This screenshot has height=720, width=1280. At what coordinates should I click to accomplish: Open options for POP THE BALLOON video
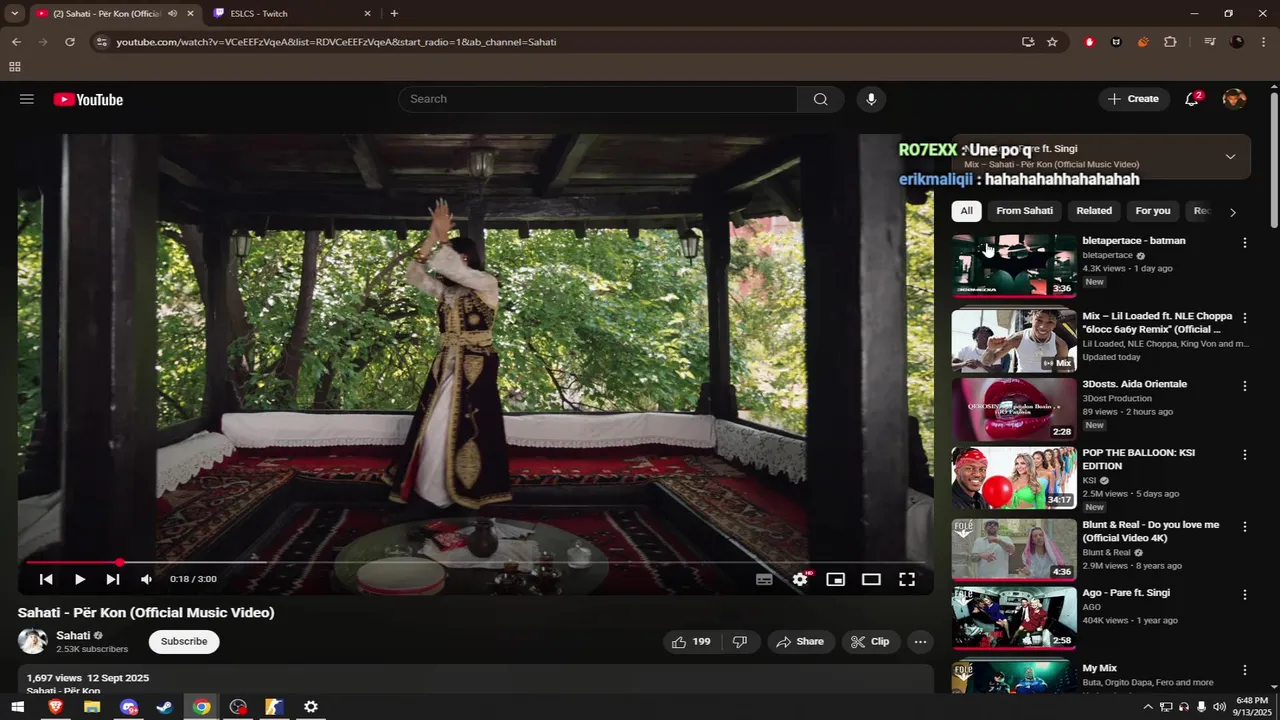1245,454
